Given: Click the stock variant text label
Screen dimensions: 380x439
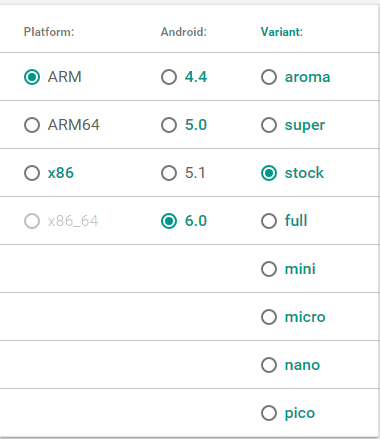Looking at the screenshot, I should (304, 173).
